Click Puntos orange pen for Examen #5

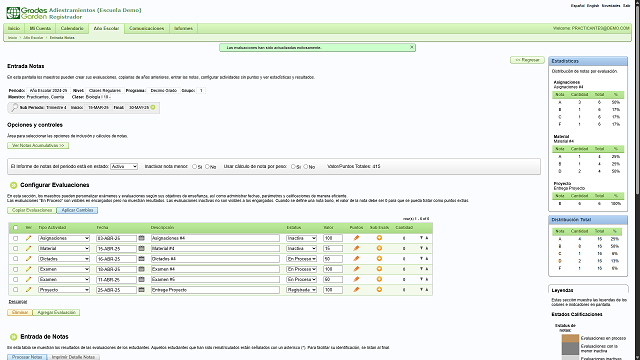[356, 279]
